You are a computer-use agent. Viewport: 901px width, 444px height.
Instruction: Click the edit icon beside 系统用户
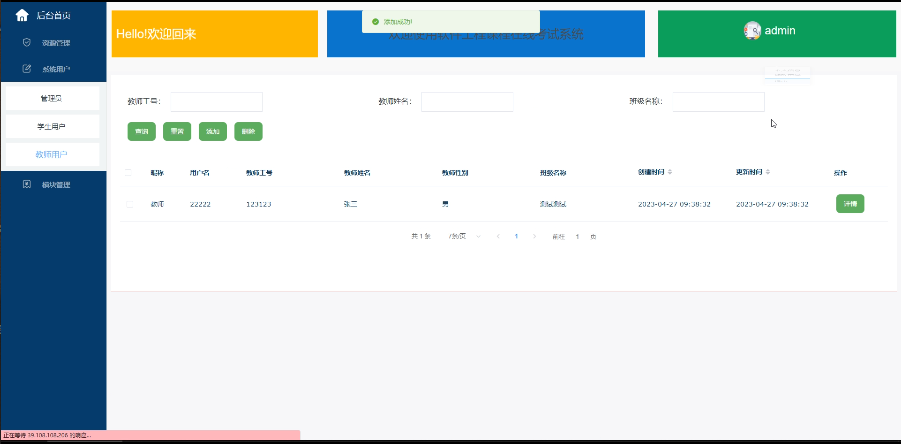coord(26,69)
